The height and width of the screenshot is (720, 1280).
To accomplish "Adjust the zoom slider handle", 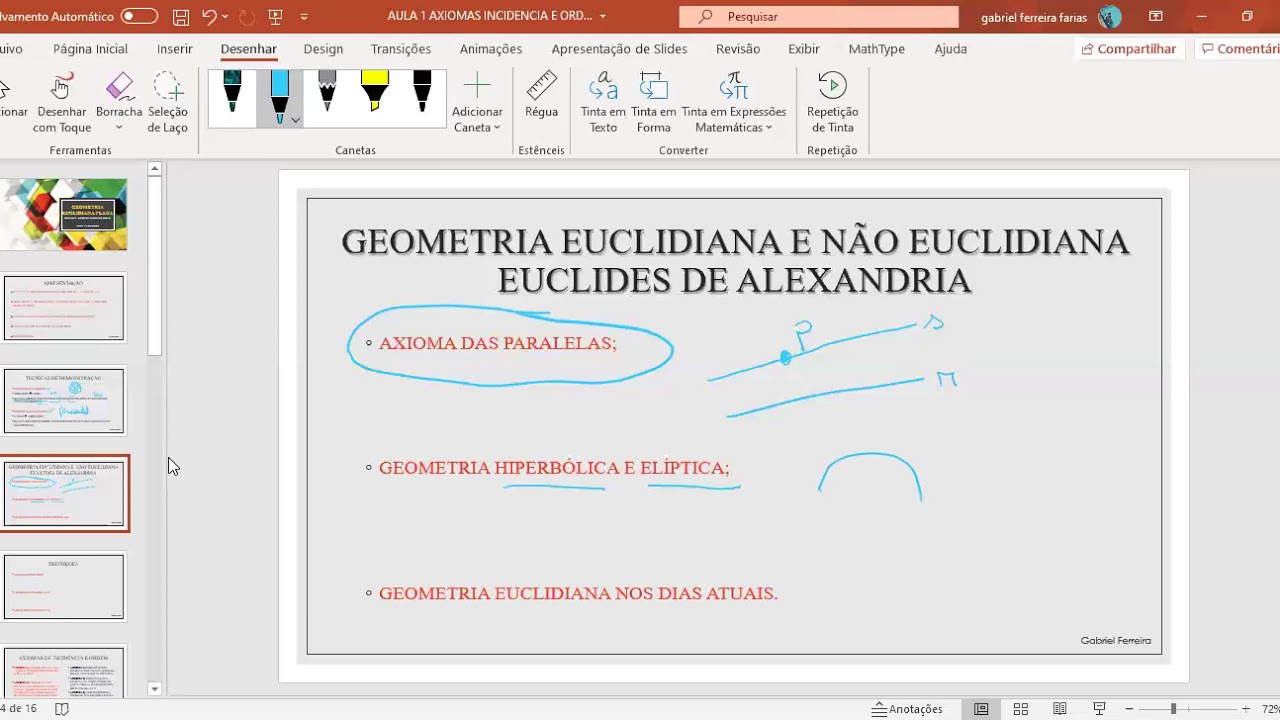I will (x=1173, y=709).
